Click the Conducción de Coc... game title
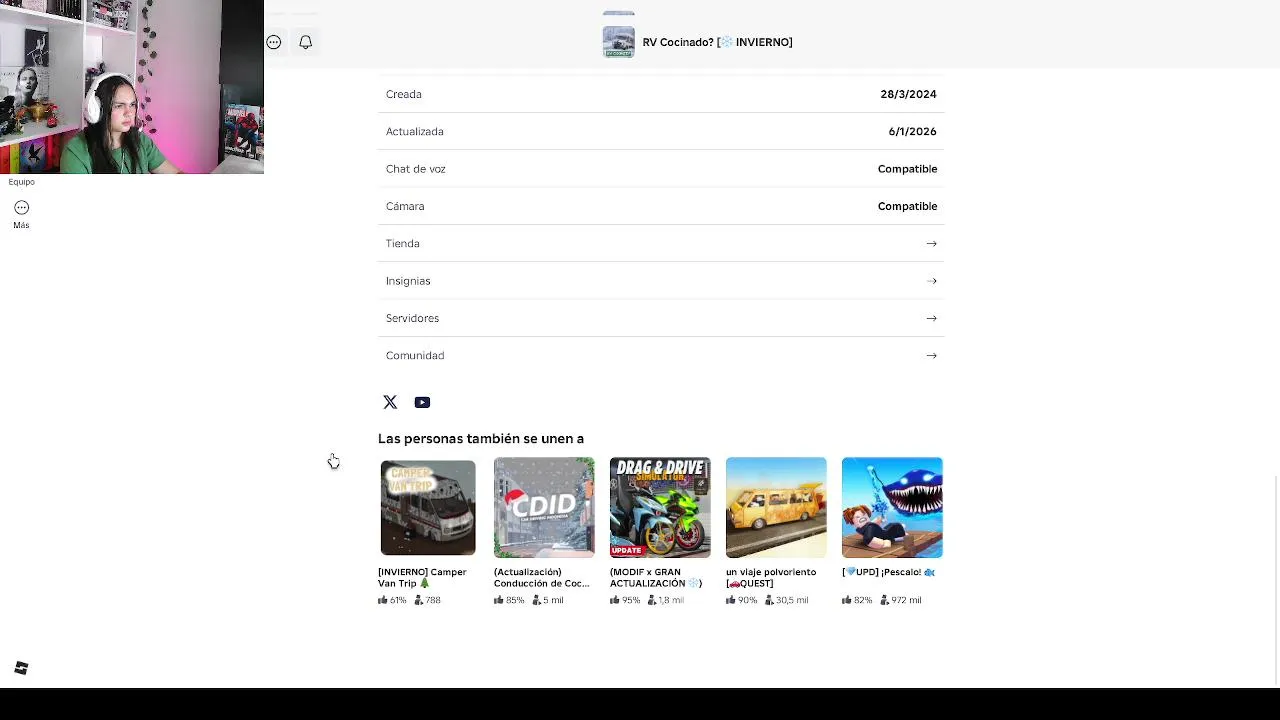Screen dimensions: 1280x720 541,577
